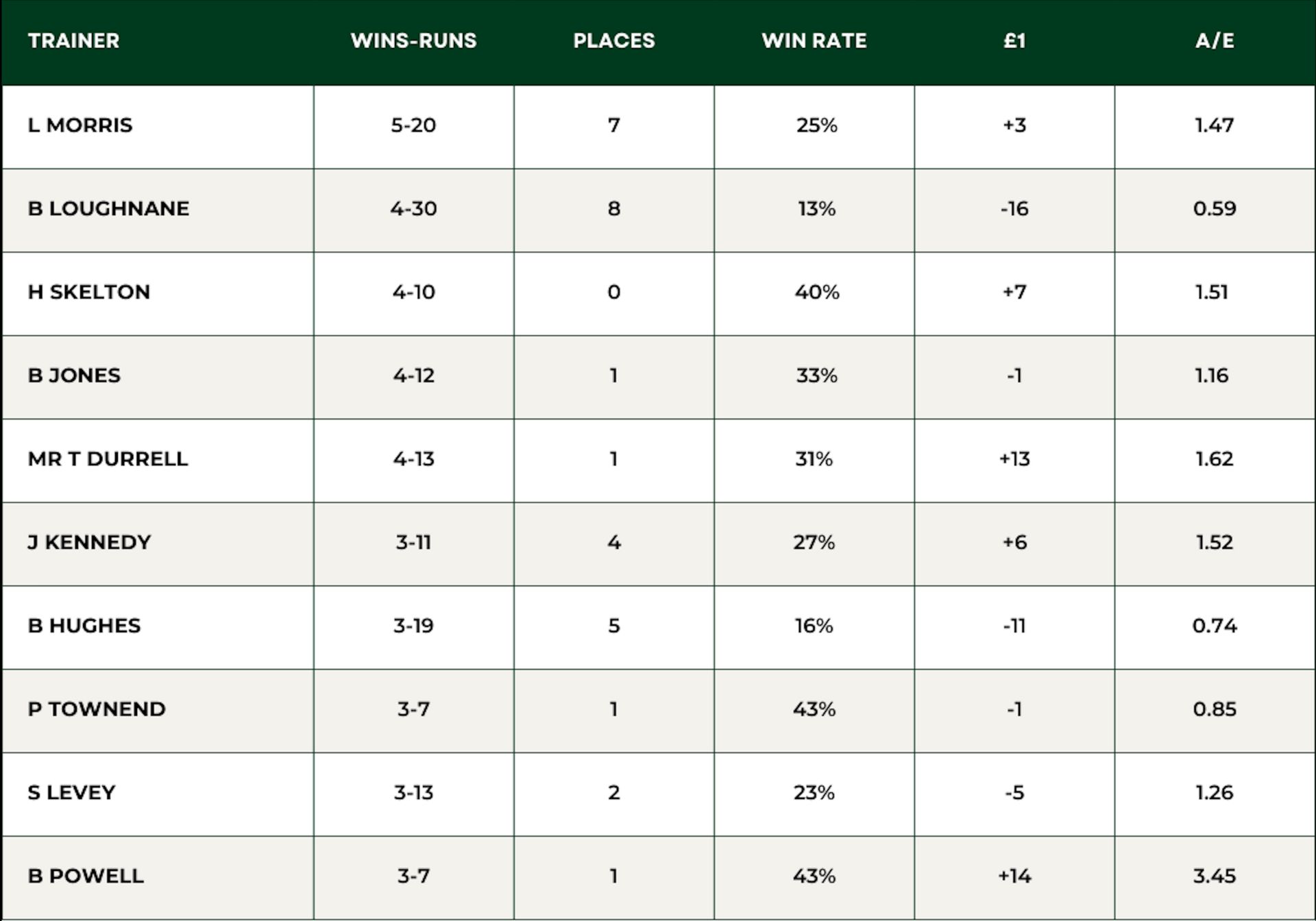Click the B JONES trainer name

[x=74, y=376]
